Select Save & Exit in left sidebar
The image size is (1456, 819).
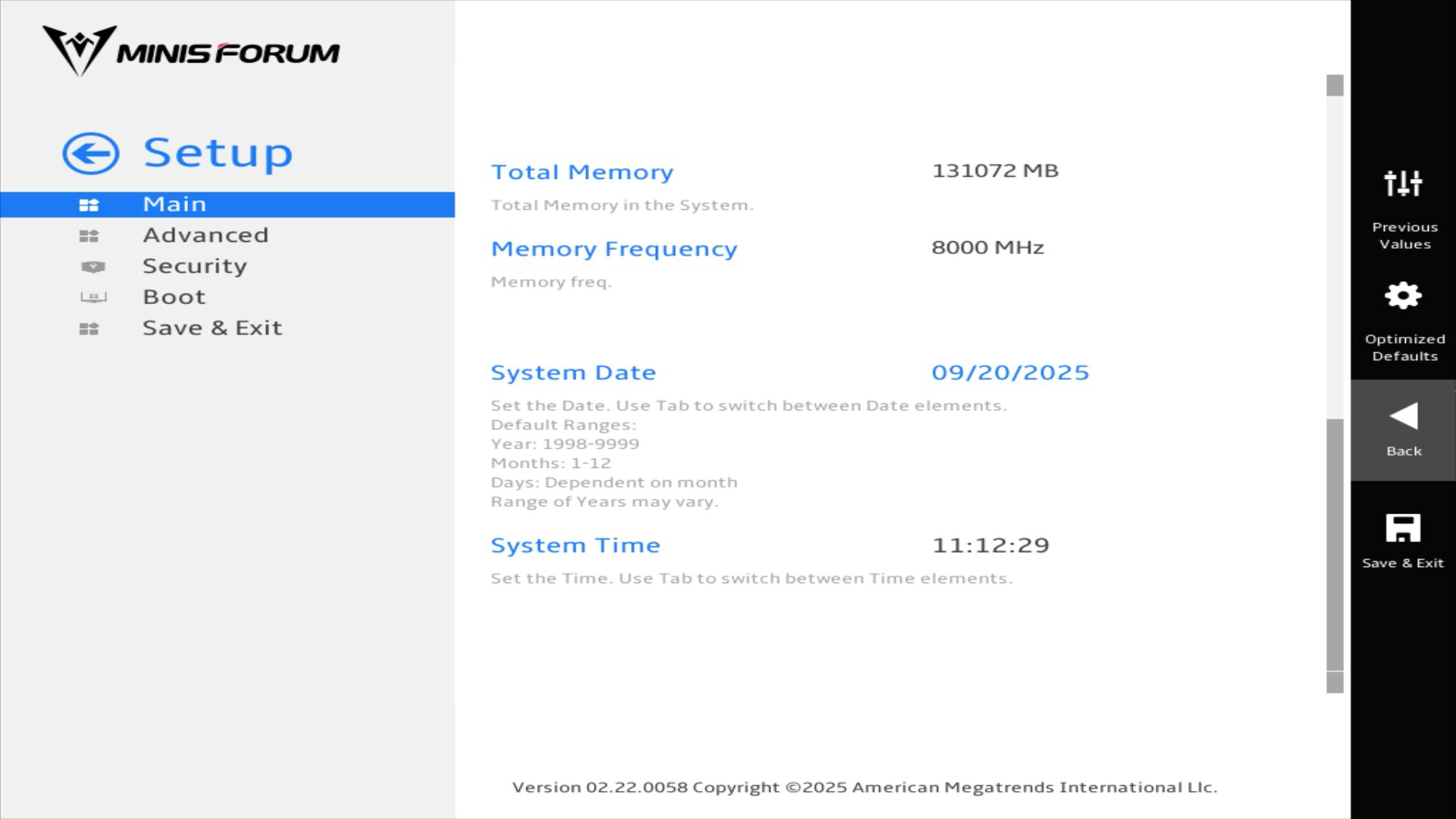coord(212,328)
